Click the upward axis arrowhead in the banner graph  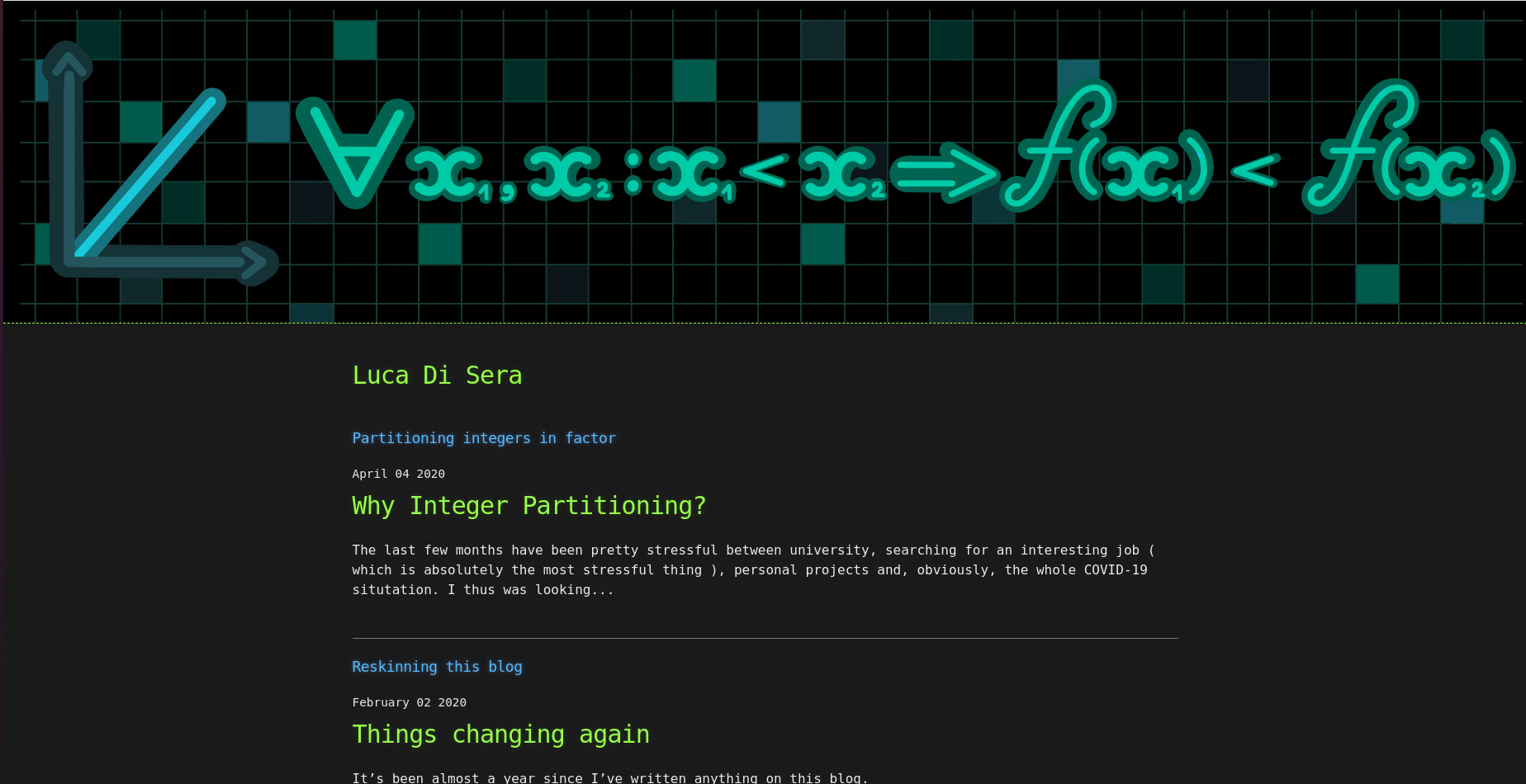(x=67, y=62)
